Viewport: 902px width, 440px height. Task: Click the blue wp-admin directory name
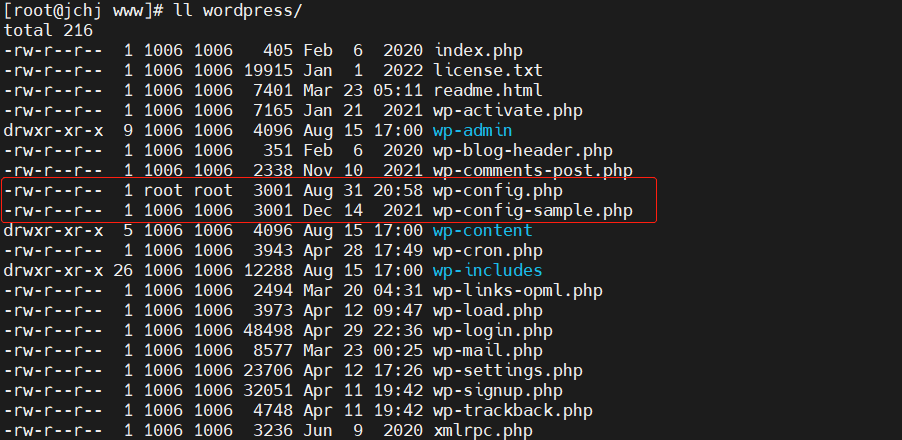[x=472, y=131]
